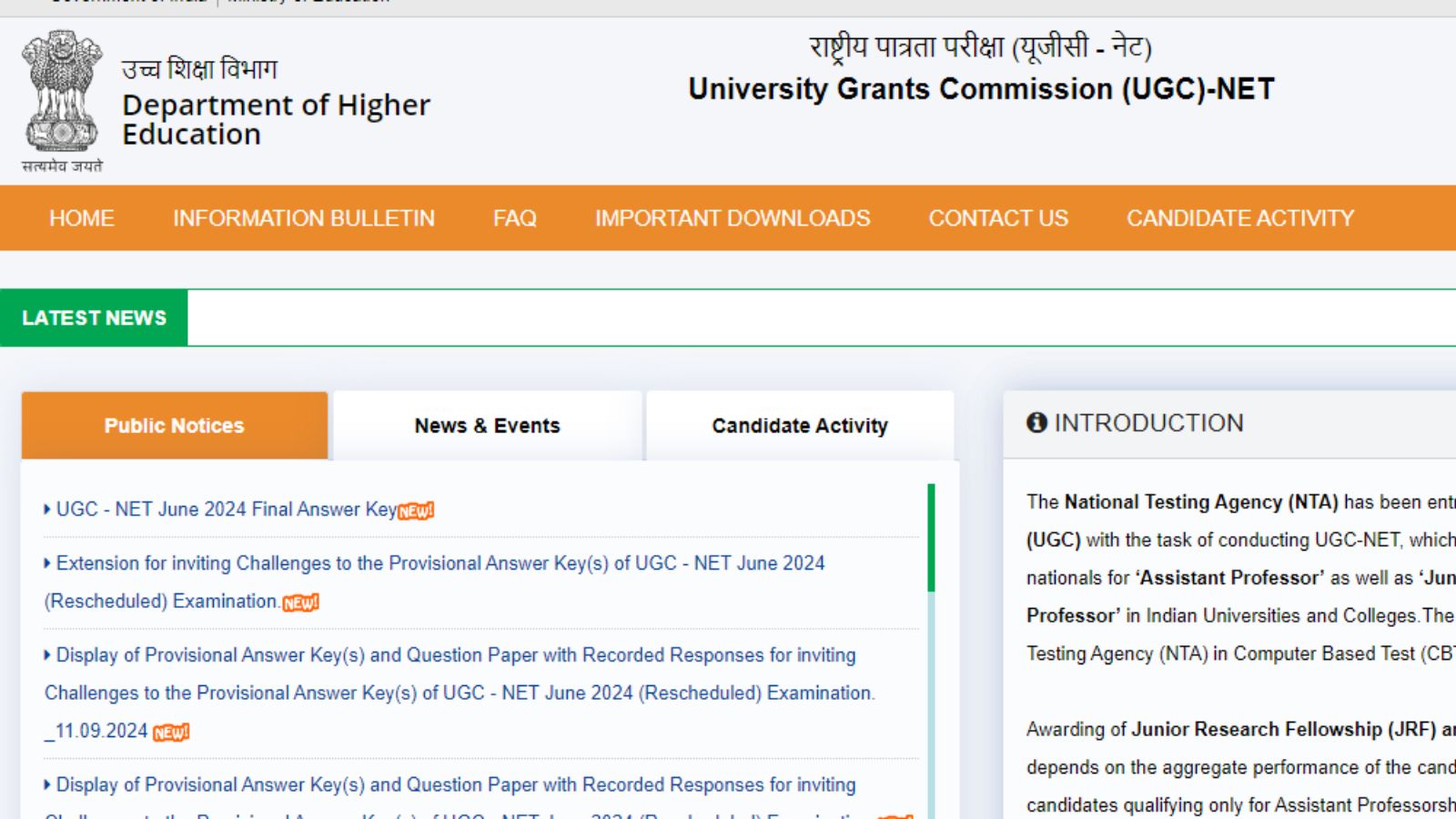The height and width of the screenshot is (819, 1456).
Task: Select the Public Notices tab
Action: pos(173,424)
